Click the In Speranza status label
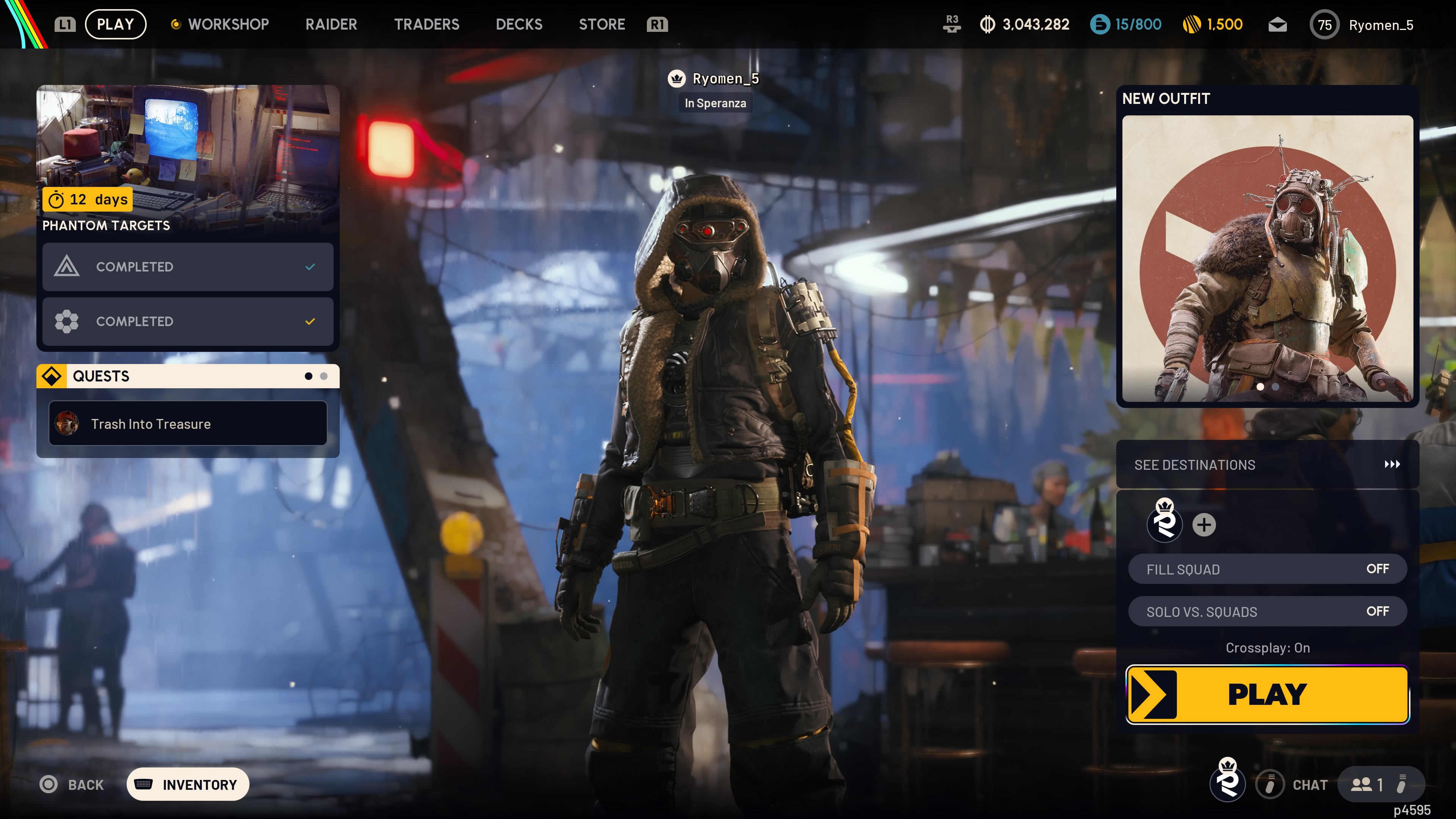The image size is (1456, 819). click(x=715, y=104)
